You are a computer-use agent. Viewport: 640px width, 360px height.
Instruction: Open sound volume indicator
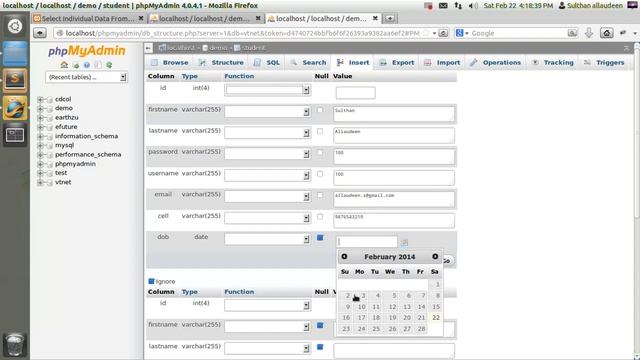(x=473, y=6)
